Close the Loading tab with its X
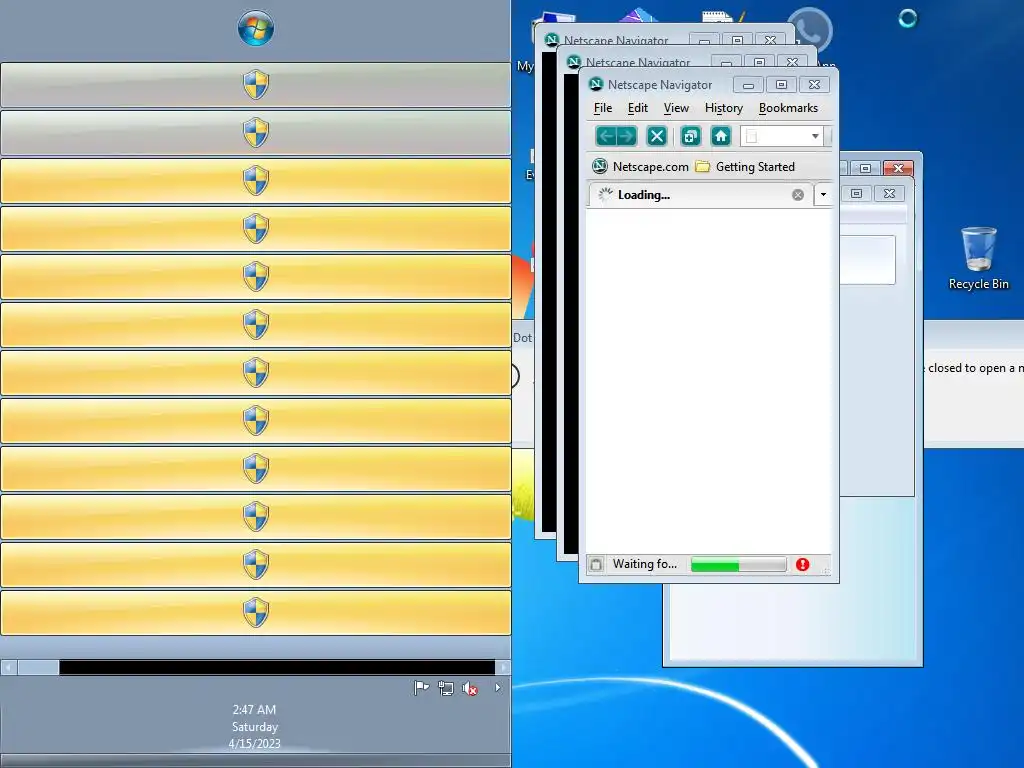Viewport: 1024px width, 768px height. pyautogui.click(x=797, y=195)
